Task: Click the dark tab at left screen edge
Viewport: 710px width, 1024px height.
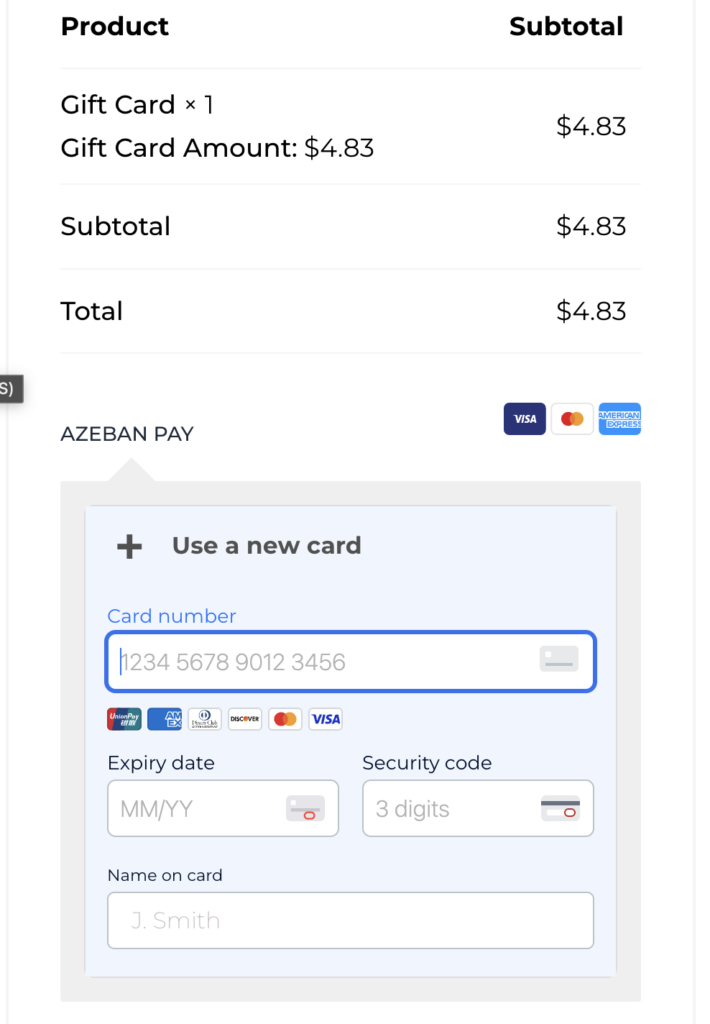Action: pyautogui.click(x=10, y=389)
